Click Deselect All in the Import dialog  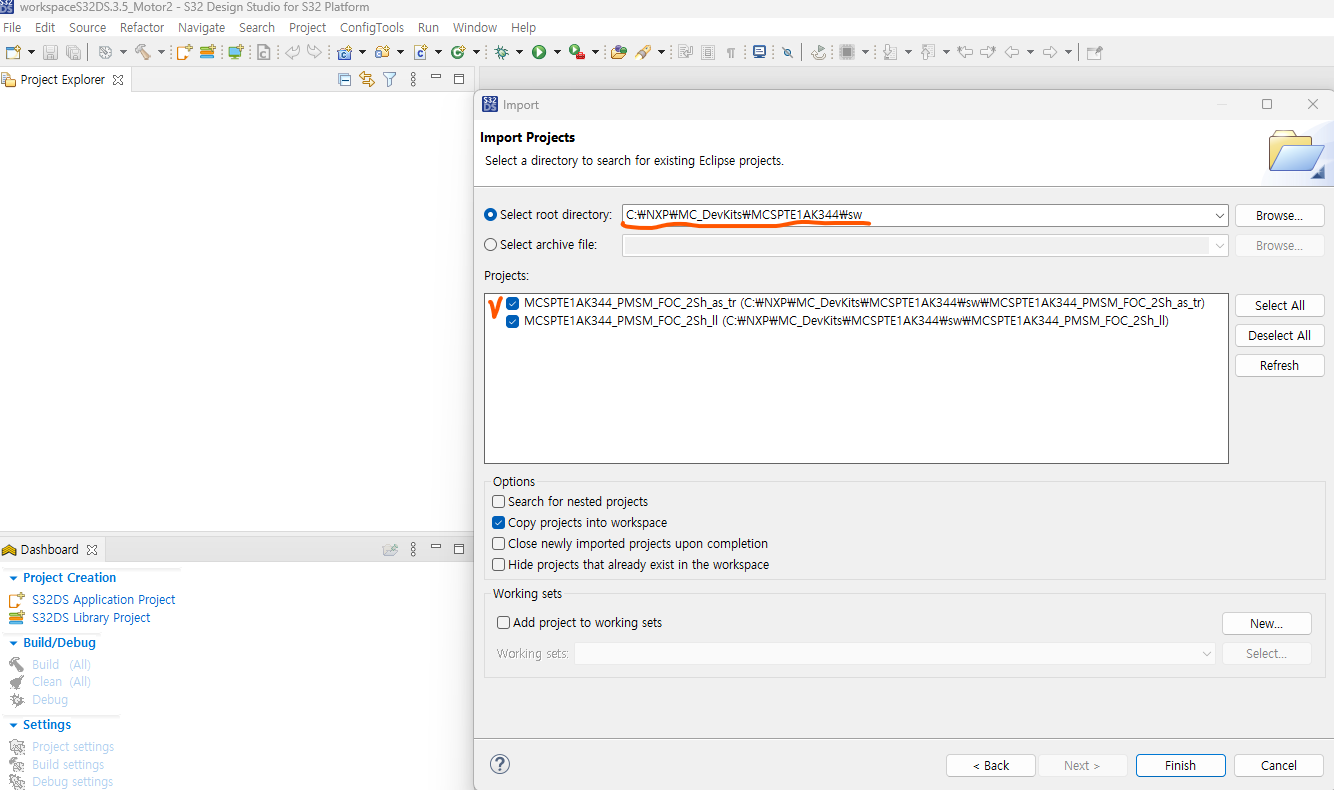[1279, 335]
